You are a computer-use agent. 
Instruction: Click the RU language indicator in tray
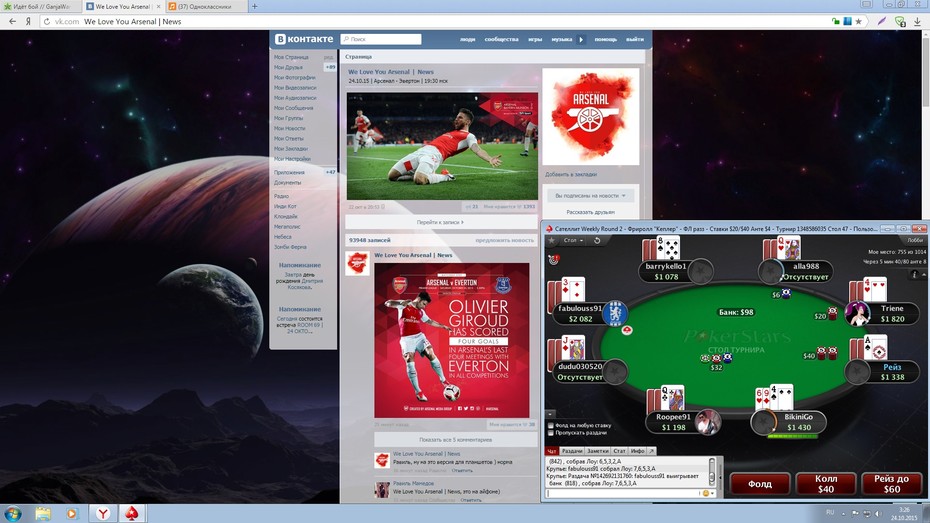point(830,512)
